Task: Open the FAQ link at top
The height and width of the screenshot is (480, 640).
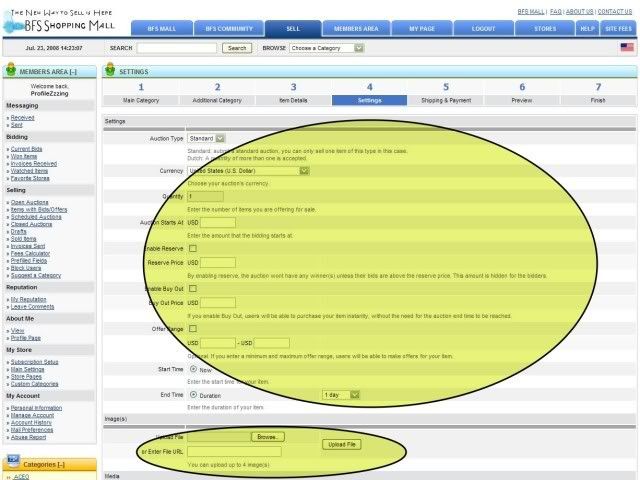Action: click(x=556, y=12)
